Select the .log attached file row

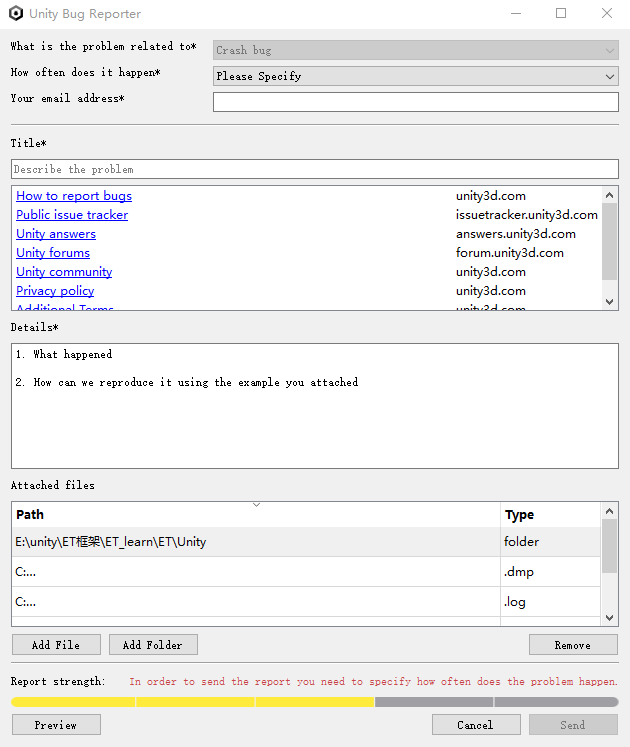pyautogui.click(x=306, y=602)
